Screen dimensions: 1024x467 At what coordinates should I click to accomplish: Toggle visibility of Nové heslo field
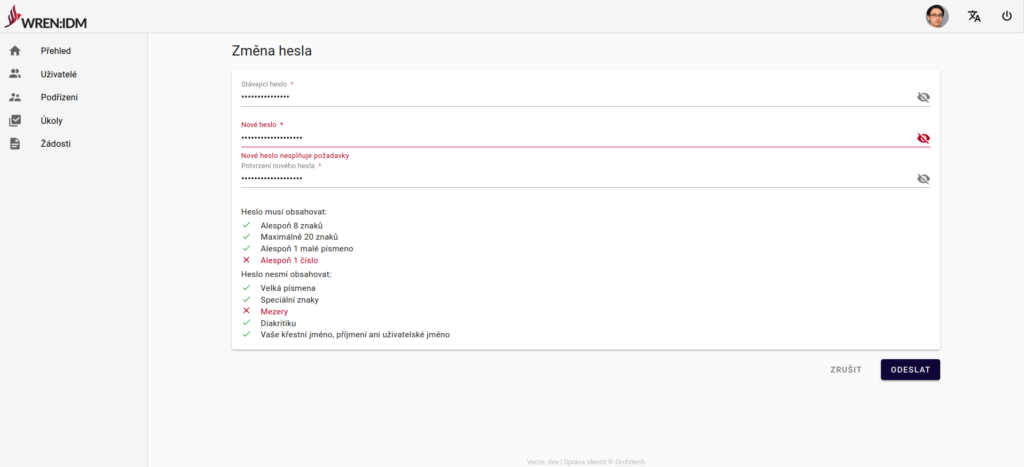coord(923,138)
